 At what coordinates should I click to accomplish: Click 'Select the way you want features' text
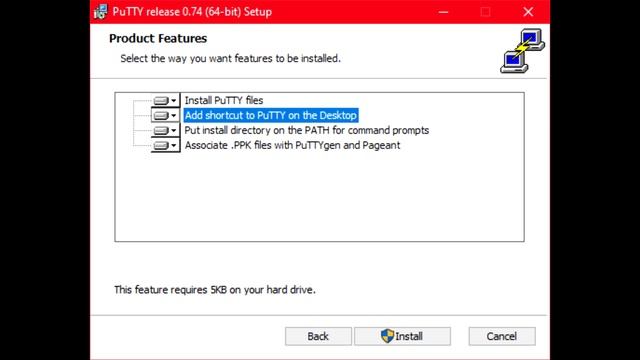(230, 58)
